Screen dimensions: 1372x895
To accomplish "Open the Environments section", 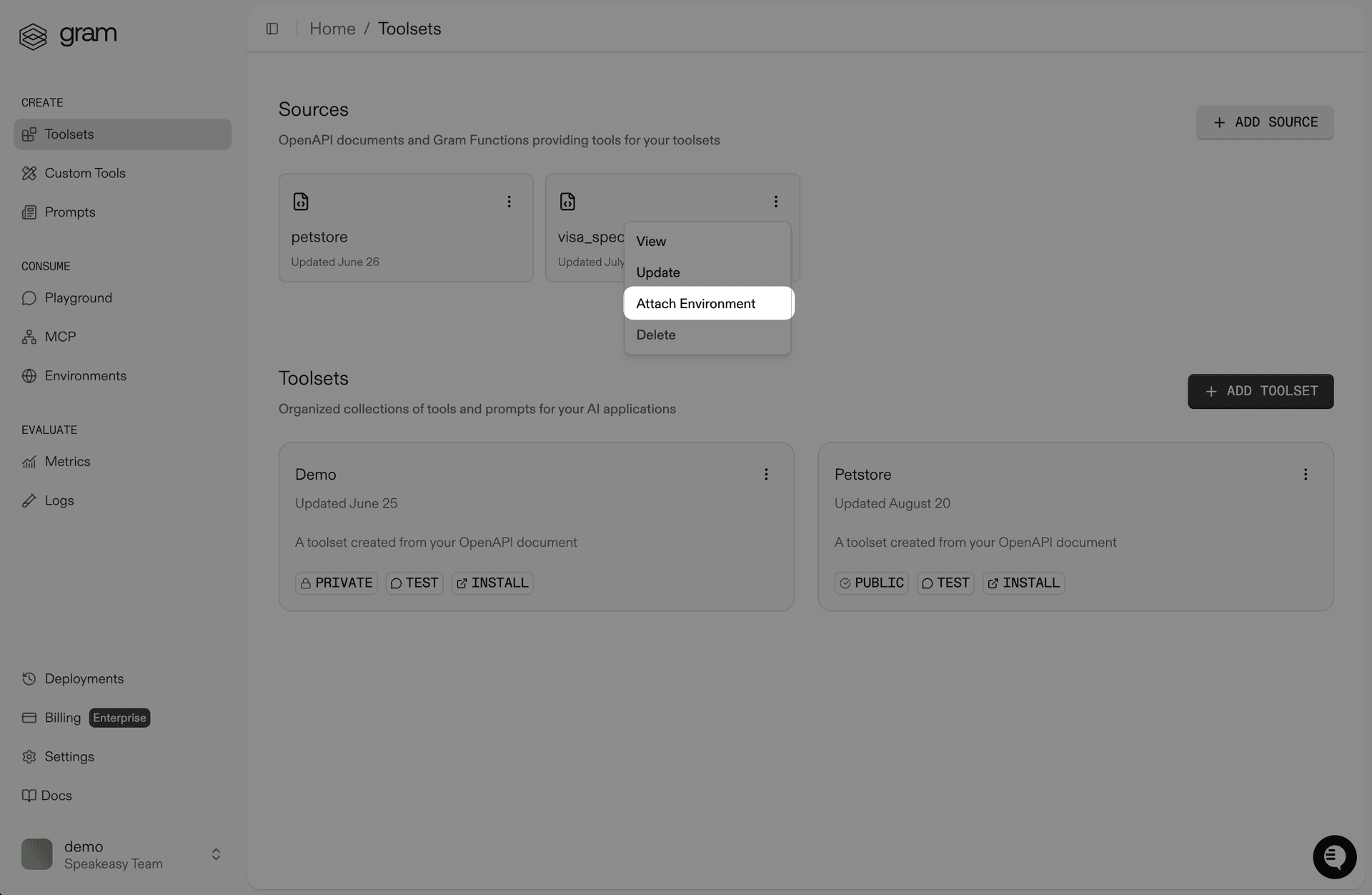I will tap(85, 375).
